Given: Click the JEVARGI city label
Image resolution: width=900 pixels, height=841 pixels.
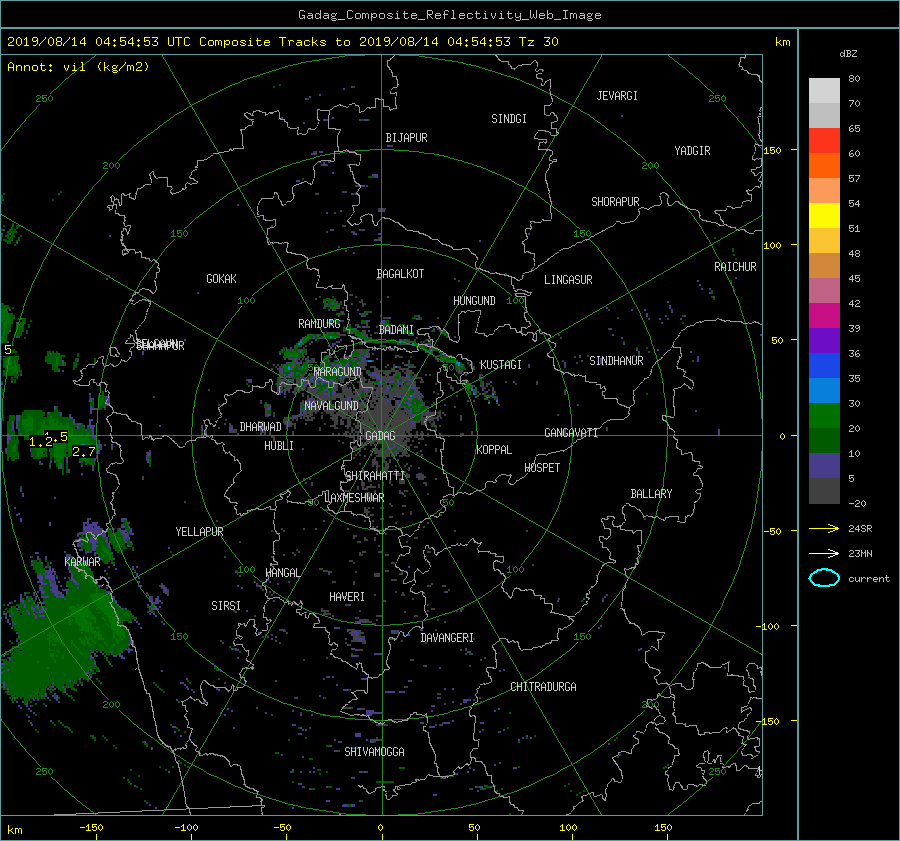Looking at the screenshot, I should pos(617,96).
